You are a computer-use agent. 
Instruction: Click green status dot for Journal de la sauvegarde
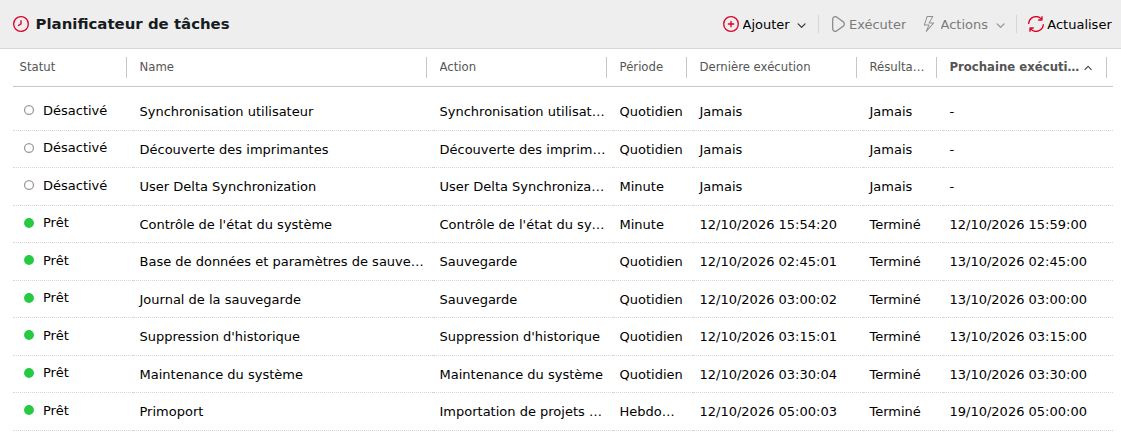(29, 297)
